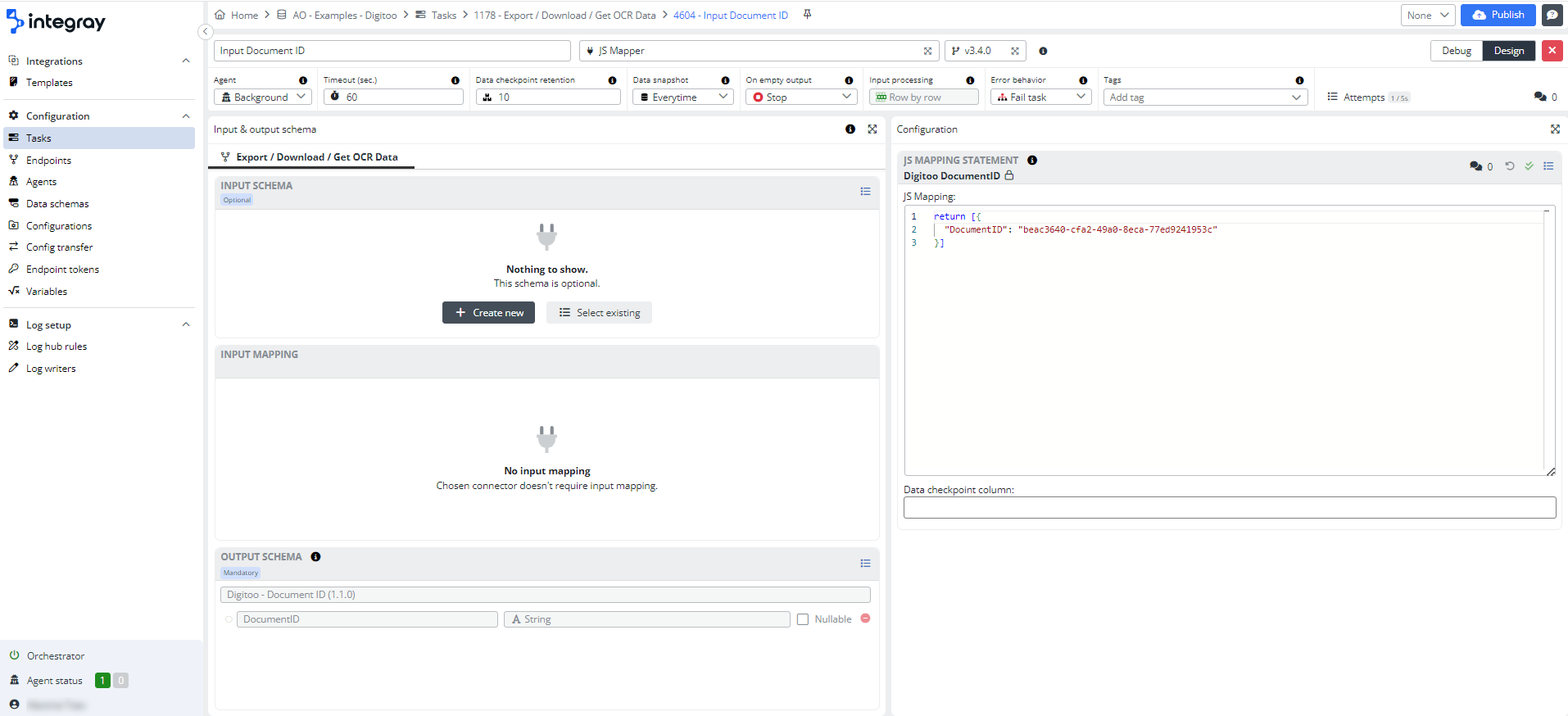
Task: Open the Data snapshot Everytime dropdown
Action: coord(682,97)
